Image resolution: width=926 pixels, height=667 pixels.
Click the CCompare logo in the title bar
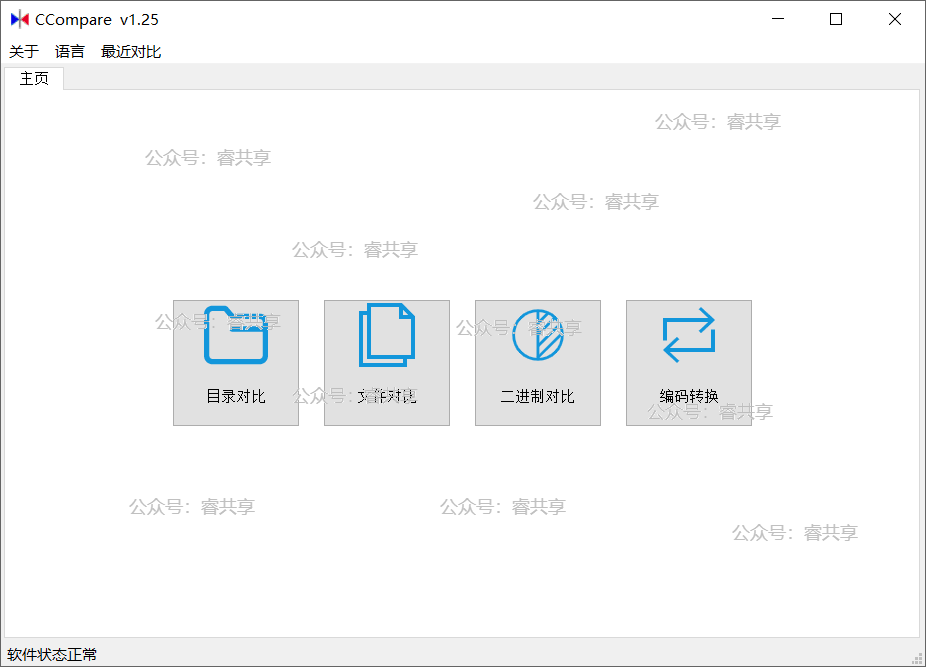click(19, 19)
